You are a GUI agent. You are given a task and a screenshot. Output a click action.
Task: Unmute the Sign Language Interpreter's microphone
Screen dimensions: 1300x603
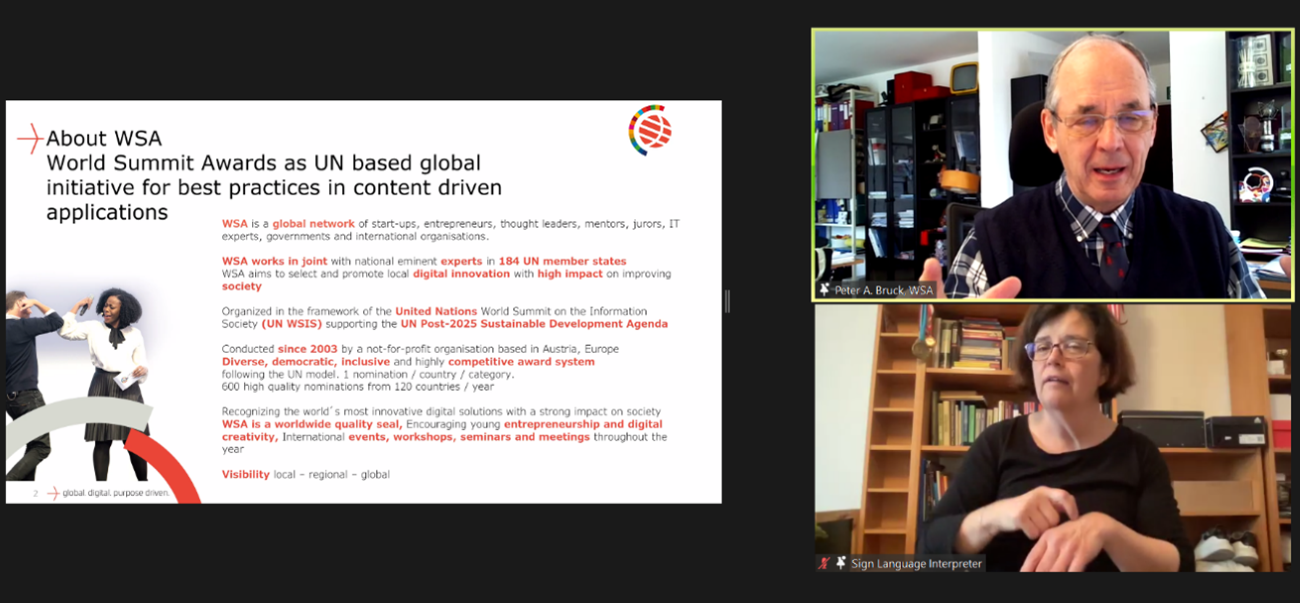click(x=822, y=562)
